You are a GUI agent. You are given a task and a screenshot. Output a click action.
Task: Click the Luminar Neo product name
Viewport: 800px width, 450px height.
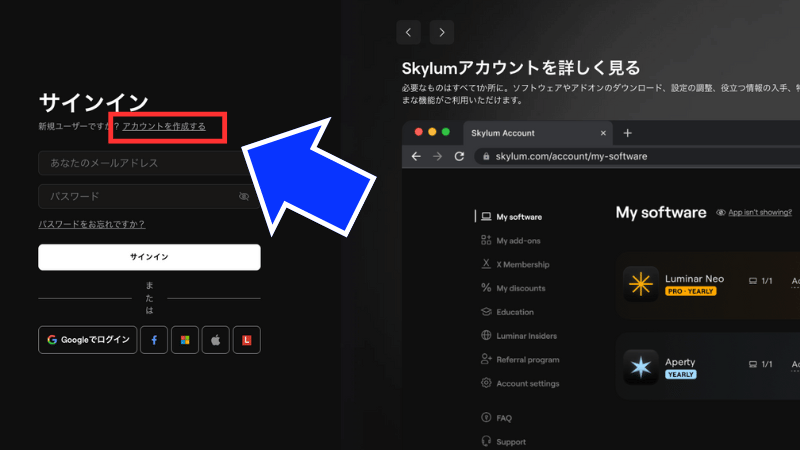coord(694,279)
